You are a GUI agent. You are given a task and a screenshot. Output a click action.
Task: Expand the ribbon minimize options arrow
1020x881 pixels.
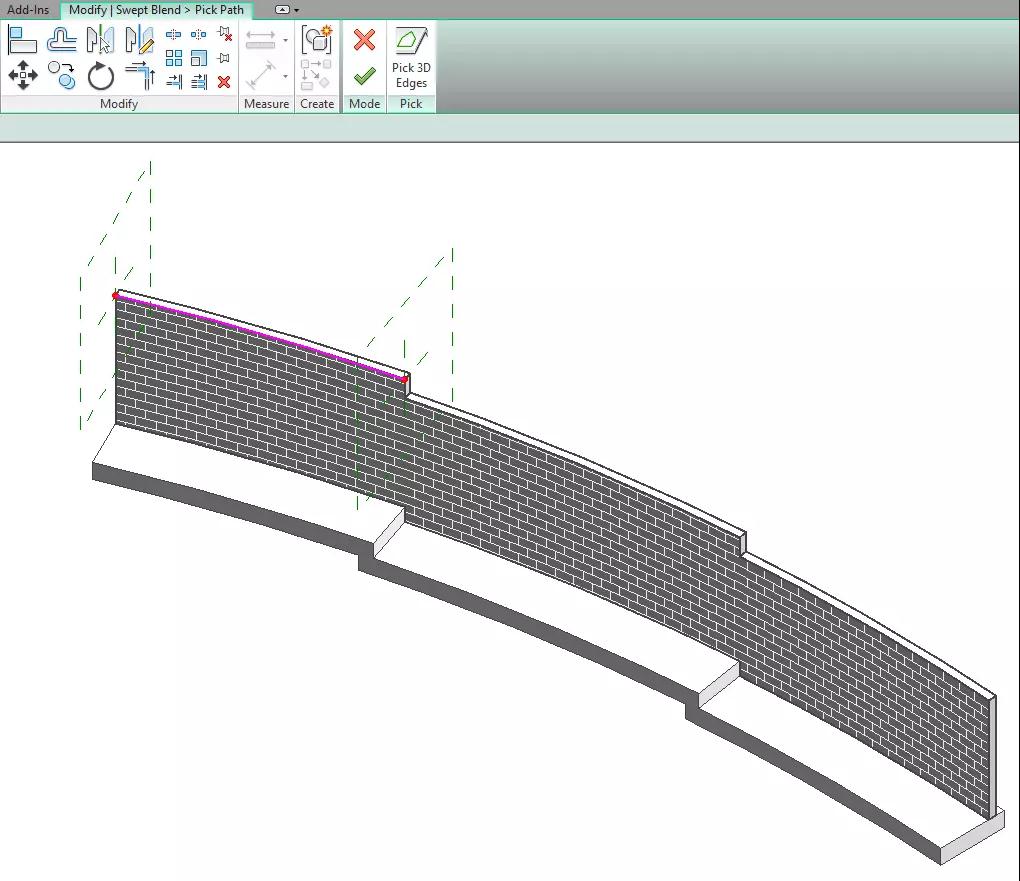297,10
